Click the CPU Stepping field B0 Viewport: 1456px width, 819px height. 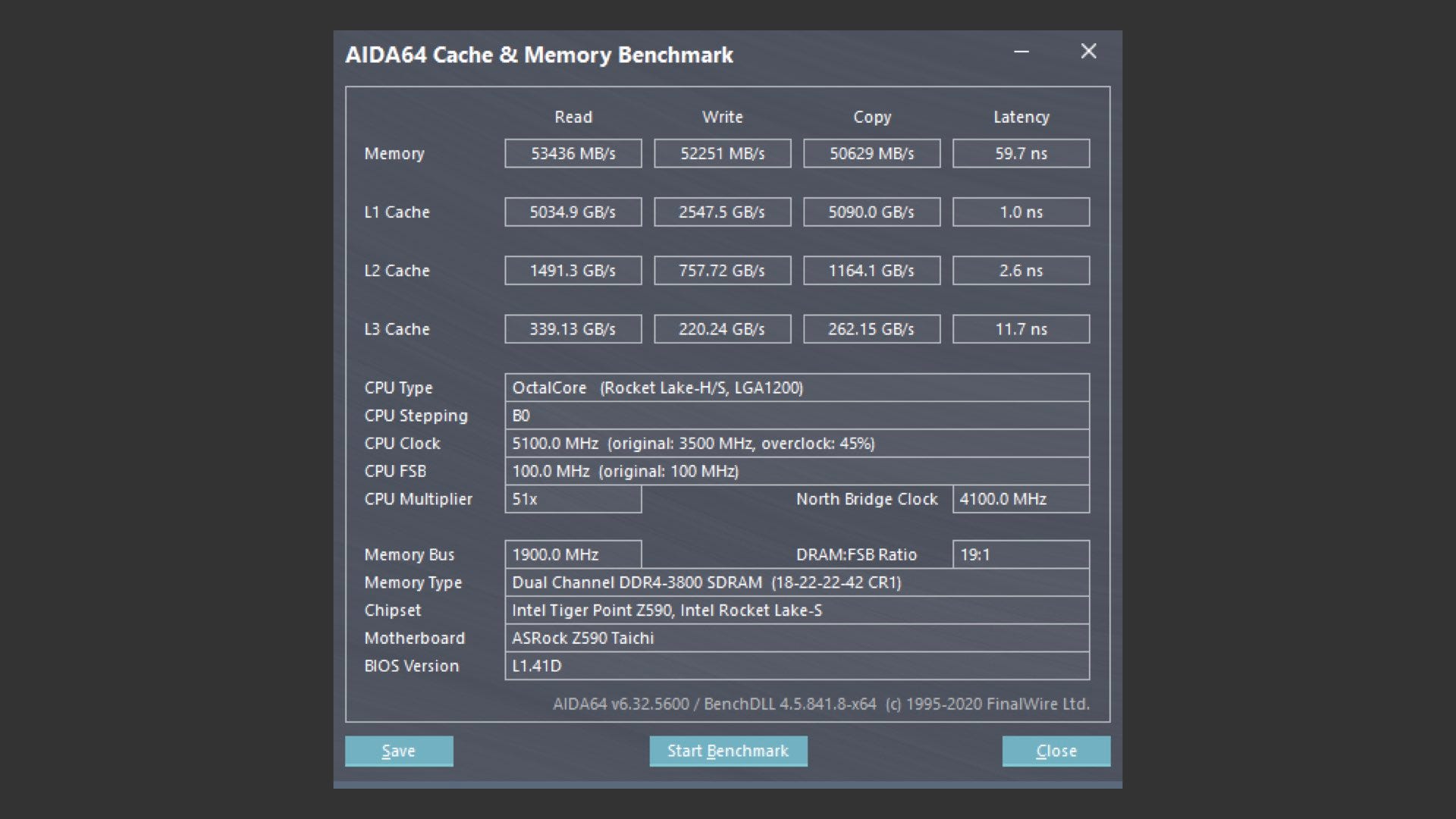pyautogui.click(x=797, y=416)
